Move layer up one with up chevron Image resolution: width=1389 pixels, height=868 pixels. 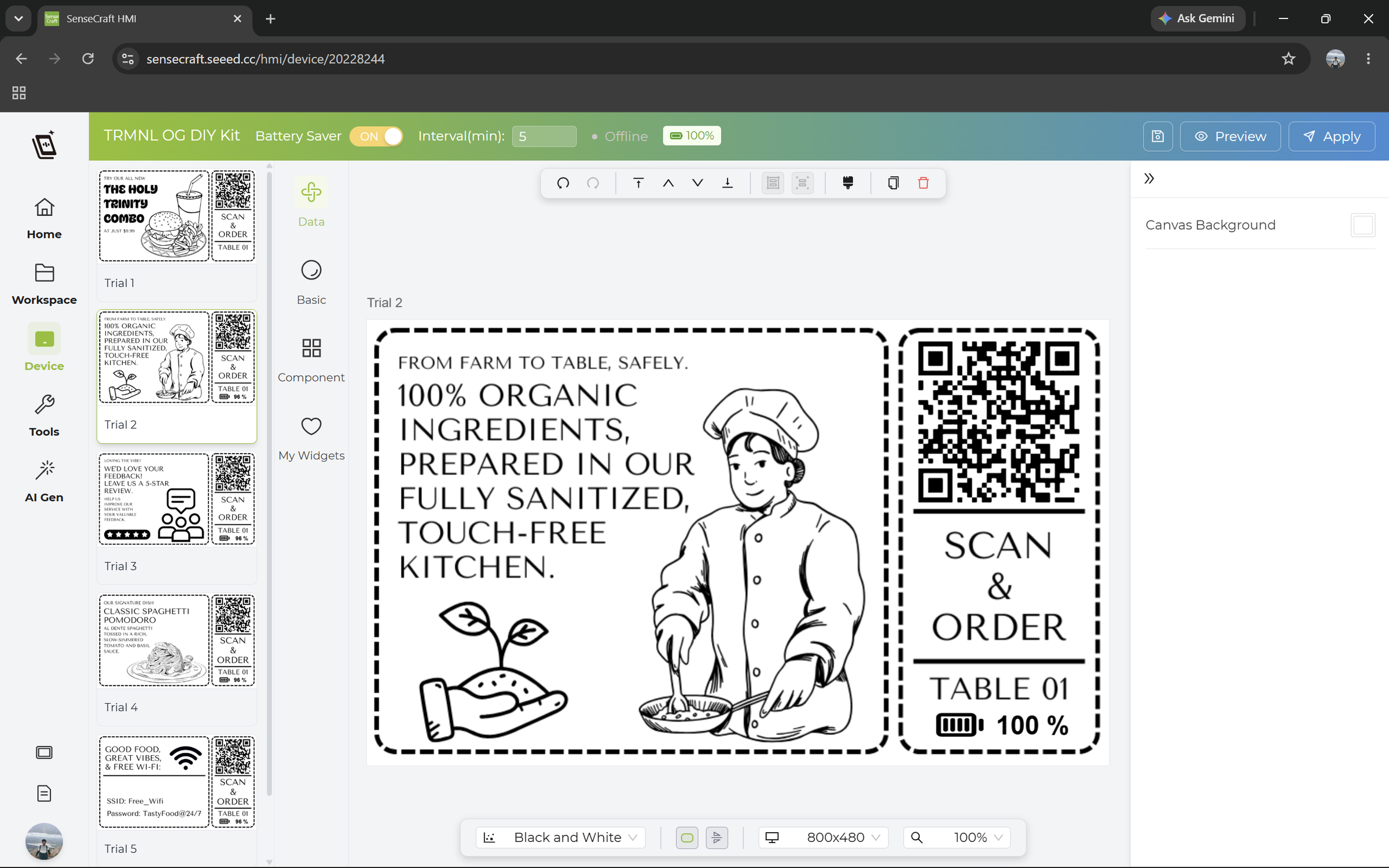(668, 183)
